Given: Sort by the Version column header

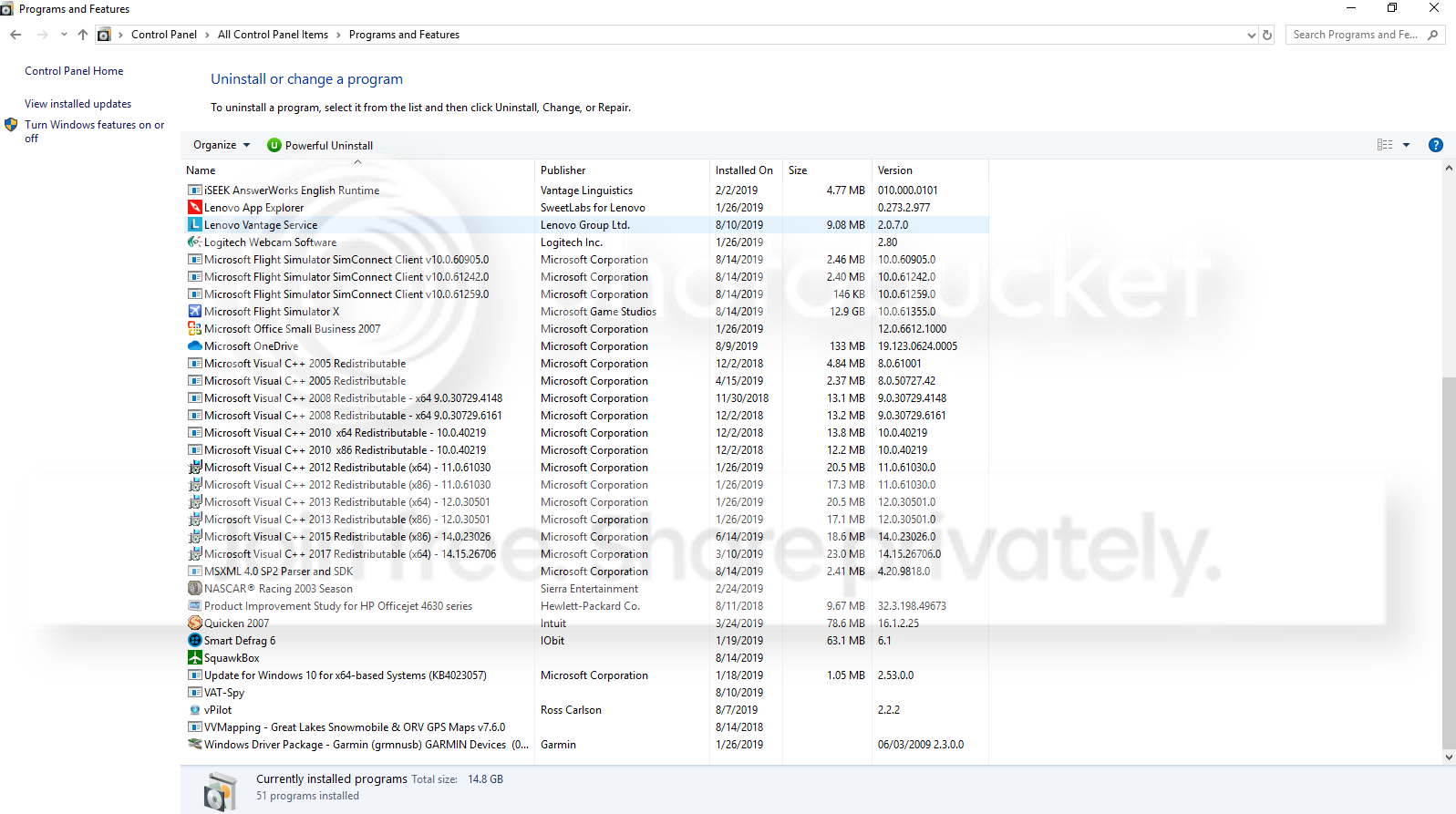Looking at the screenshot, I should (929, 170).
